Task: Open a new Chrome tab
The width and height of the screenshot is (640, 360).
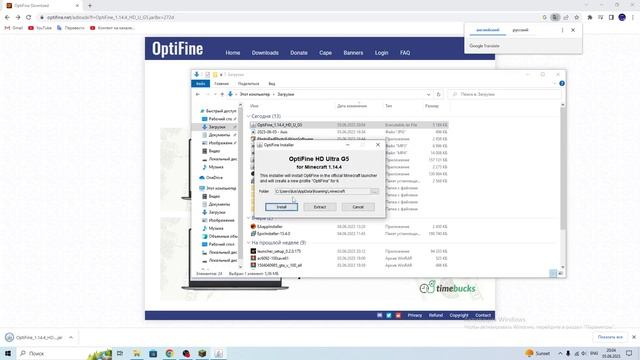Action: [x=90, y=6]
